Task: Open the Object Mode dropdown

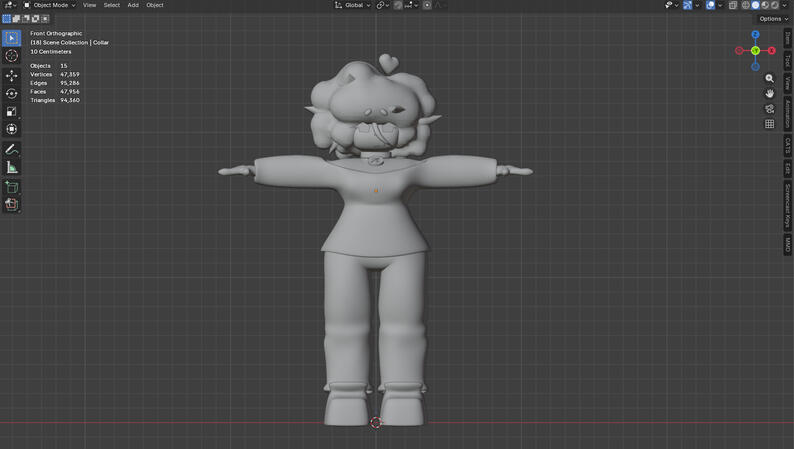Action: (49, 5)
